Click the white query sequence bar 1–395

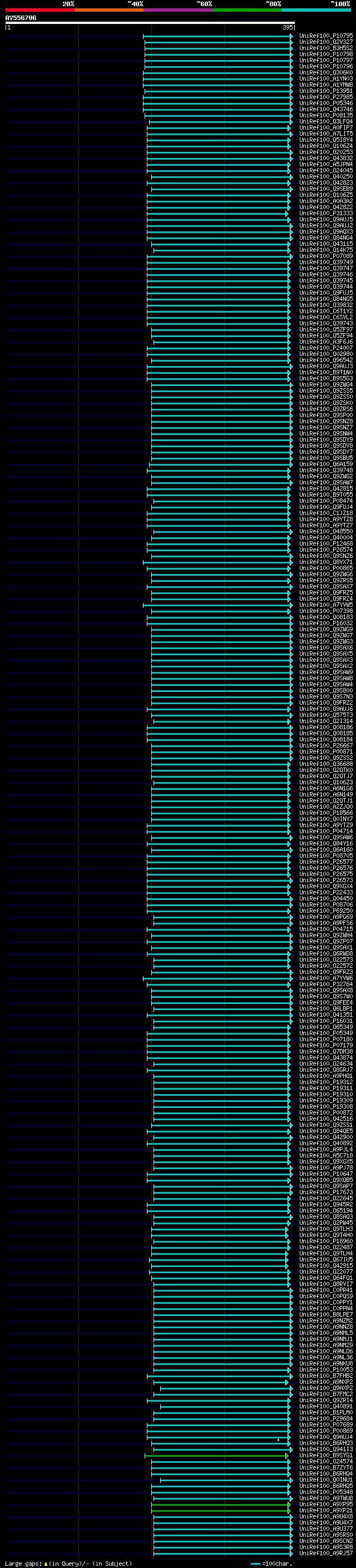pos(150,23)
